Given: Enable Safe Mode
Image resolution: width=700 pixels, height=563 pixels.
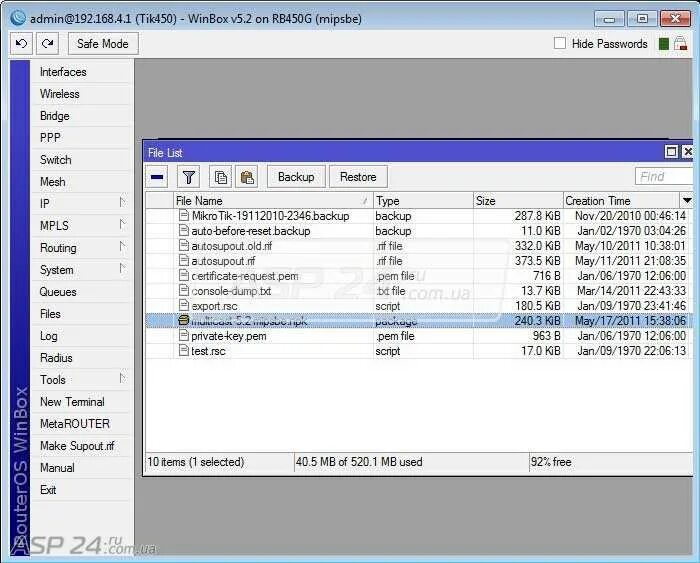Looking at the screenshot, I should pyautogui.click(x=103, y=44).
